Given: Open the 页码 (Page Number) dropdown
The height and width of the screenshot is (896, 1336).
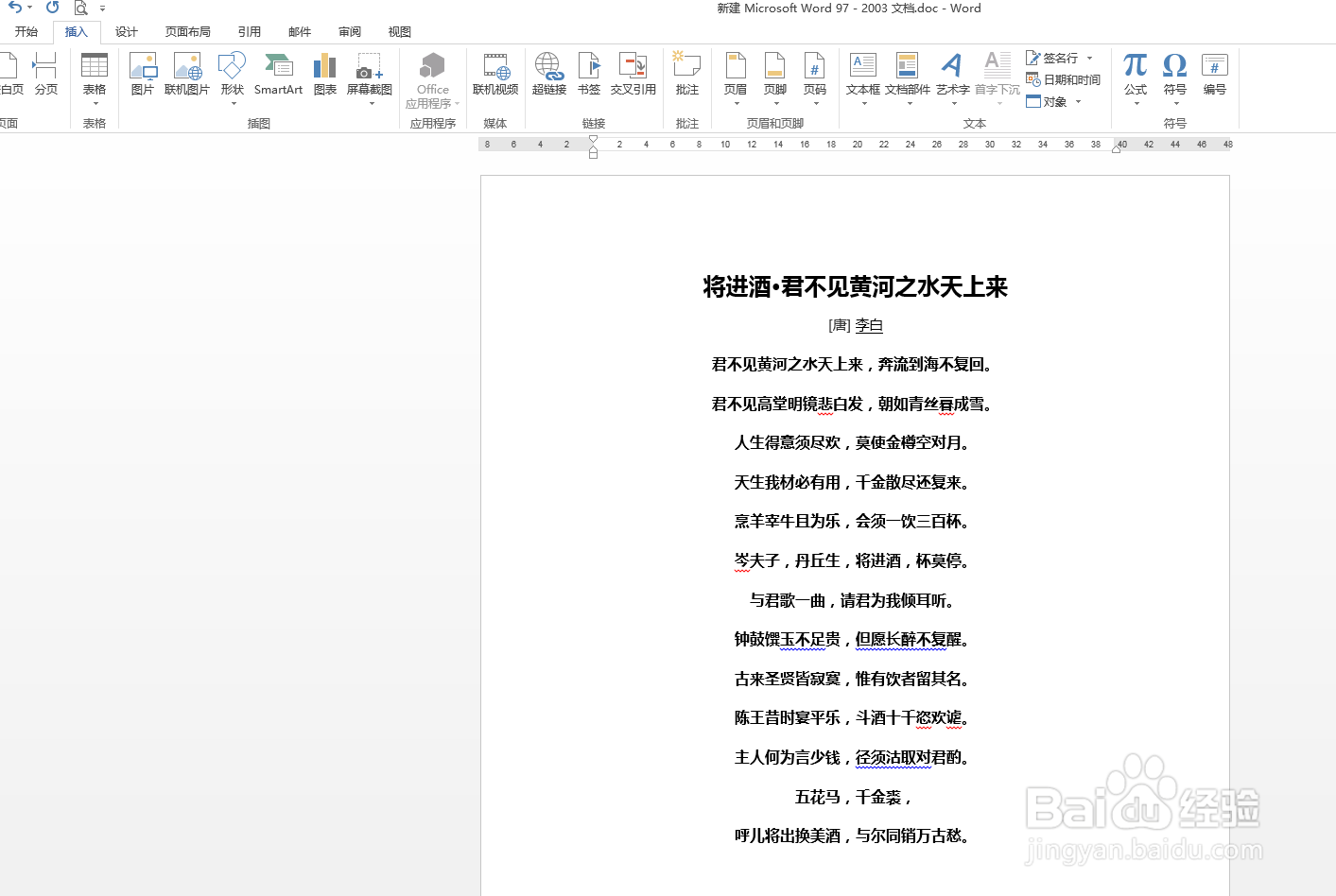Looking at the screenshot, I should [815, 78].
